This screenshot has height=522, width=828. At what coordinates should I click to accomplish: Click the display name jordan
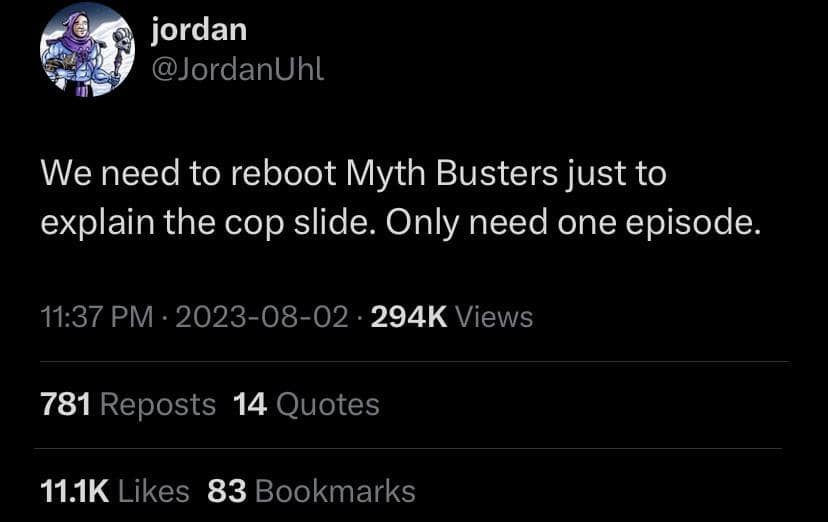(x=199, y=30)
